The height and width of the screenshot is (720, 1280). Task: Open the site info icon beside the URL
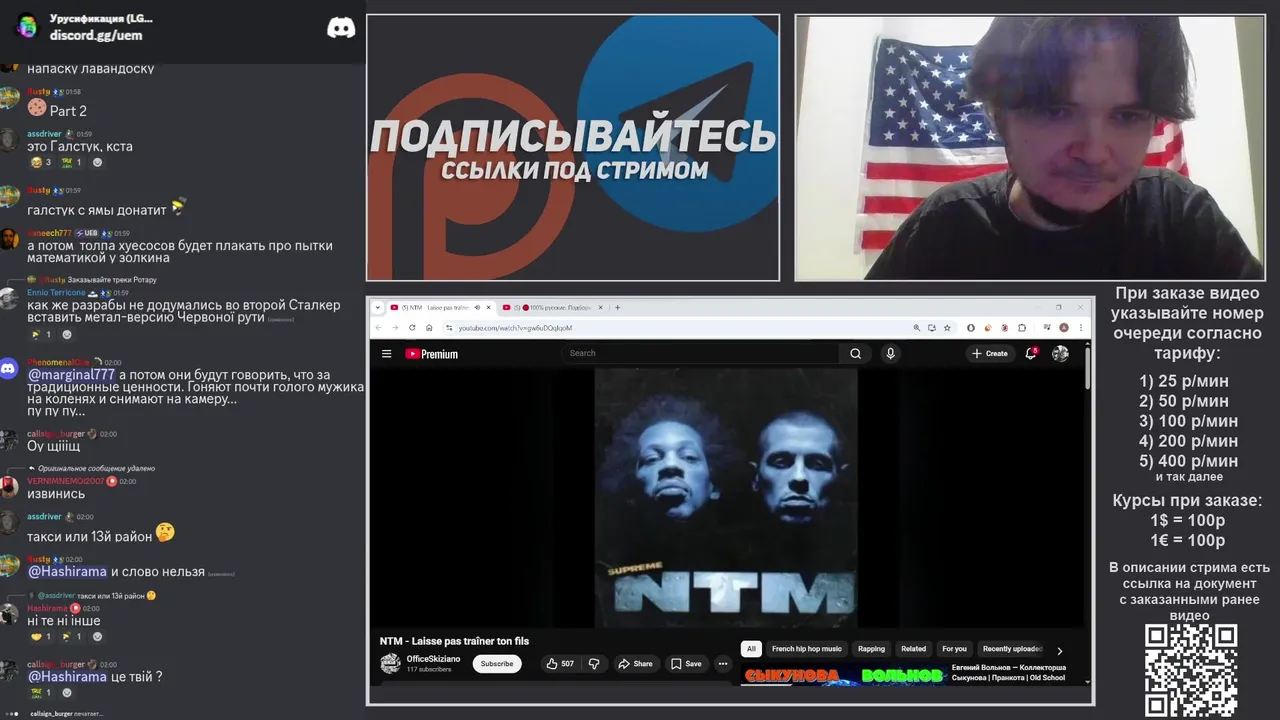[449, 327]
